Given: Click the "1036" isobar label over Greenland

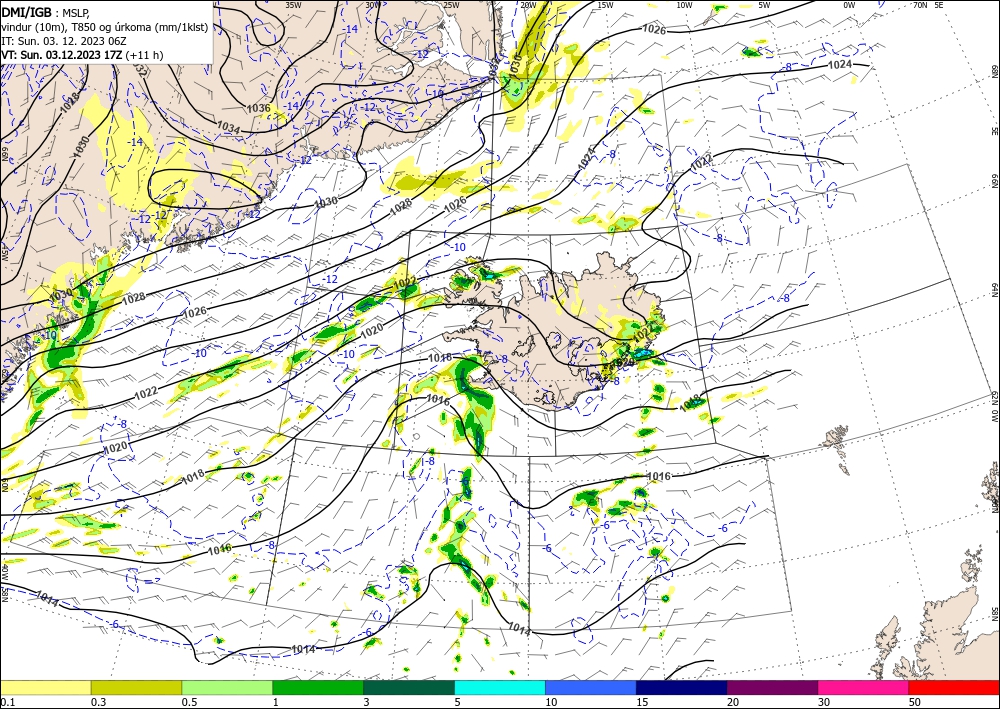Looking at the screenshot, I should 258,108.
